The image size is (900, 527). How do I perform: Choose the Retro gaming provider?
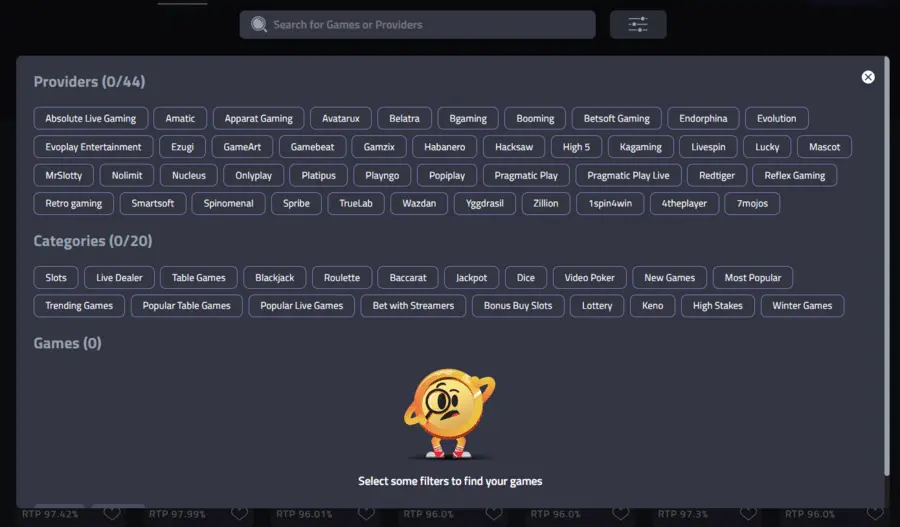pos(73,203)
